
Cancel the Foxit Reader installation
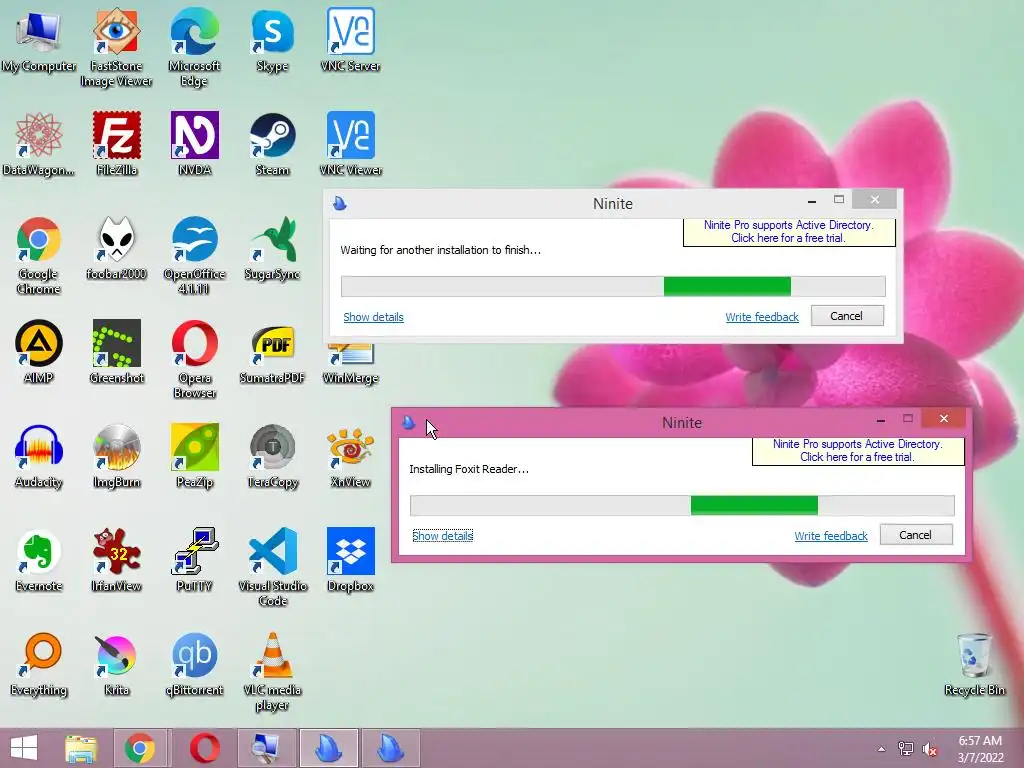(x=916, y=535)
